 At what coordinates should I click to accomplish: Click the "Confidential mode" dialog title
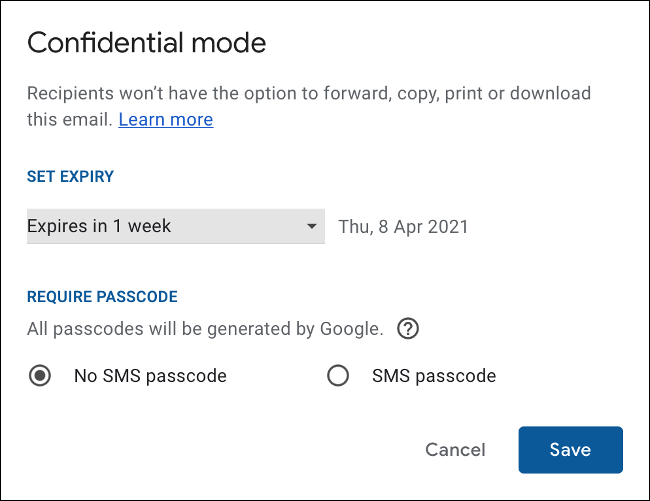point(146,43)
